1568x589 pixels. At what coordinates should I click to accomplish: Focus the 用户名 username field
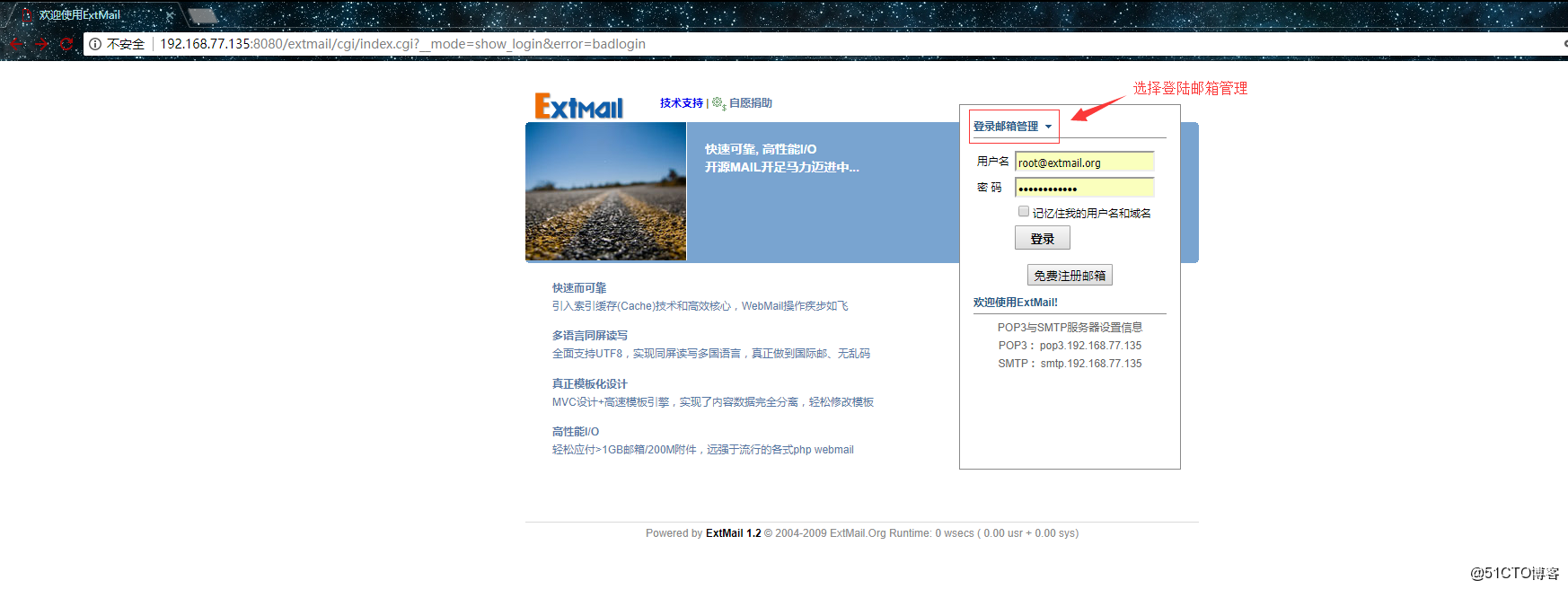tap(1084, 162)
